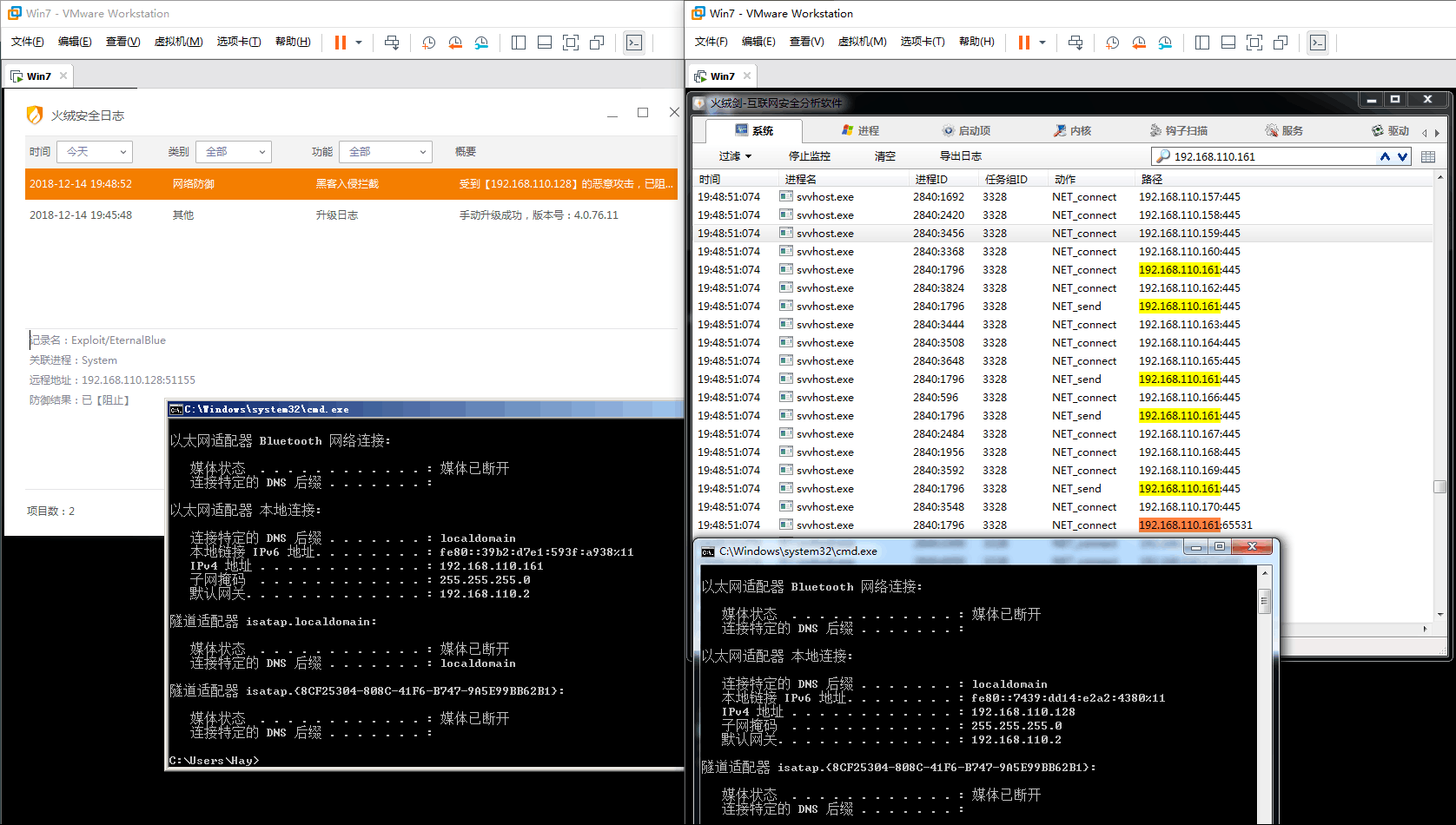Image resolution: width=1456 pixels, height=825 pixels.
Task: Click take snapshot icon in left VMware toolbar
Action: 429,43
